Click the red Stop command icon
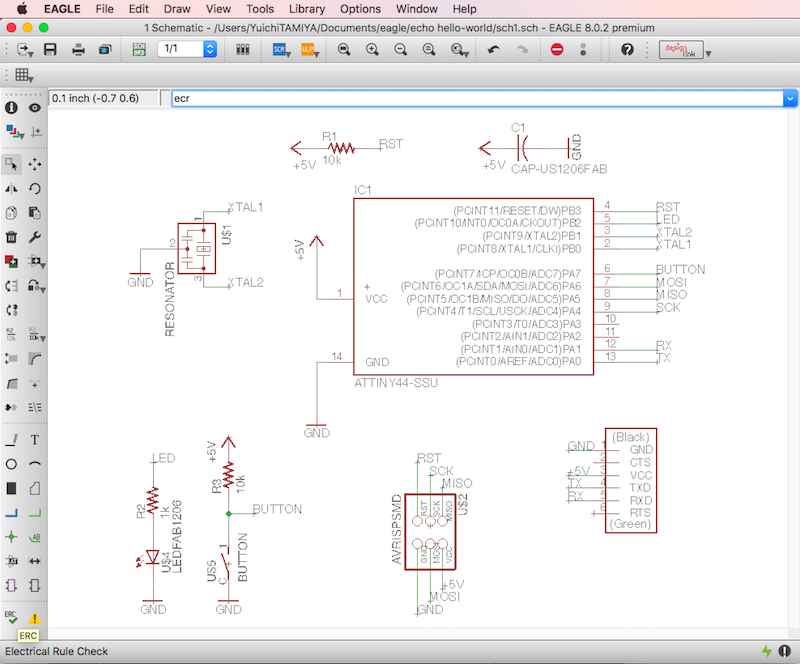 pos(557,50)
